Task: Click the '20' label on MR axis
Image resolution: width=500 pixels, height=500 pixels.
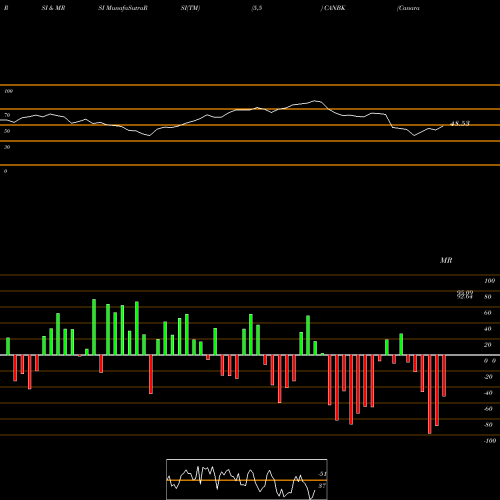Action: coord(488,345)
